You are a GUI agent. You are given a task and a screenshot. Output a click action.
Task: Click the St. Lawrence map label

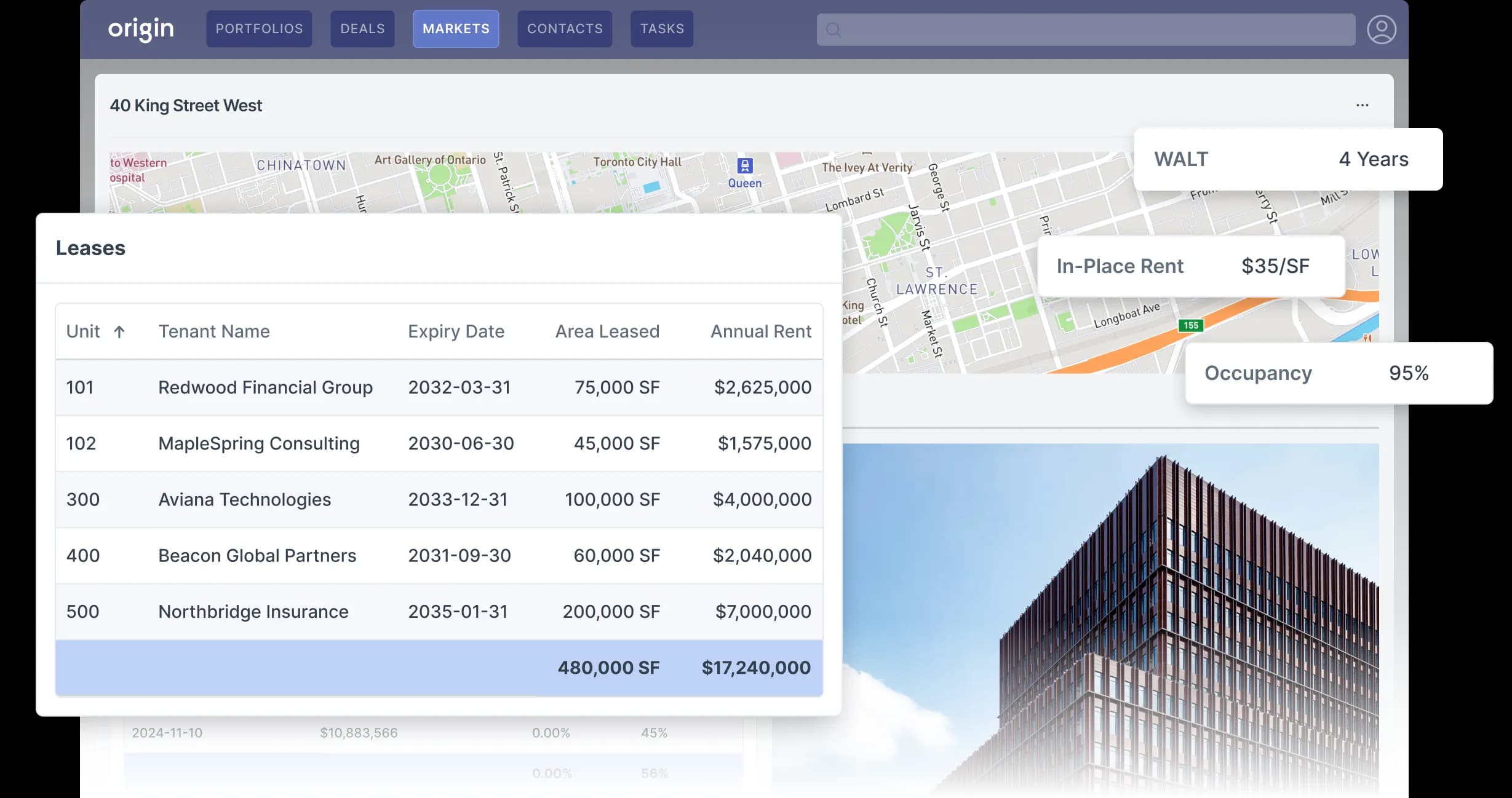point(937,281)
